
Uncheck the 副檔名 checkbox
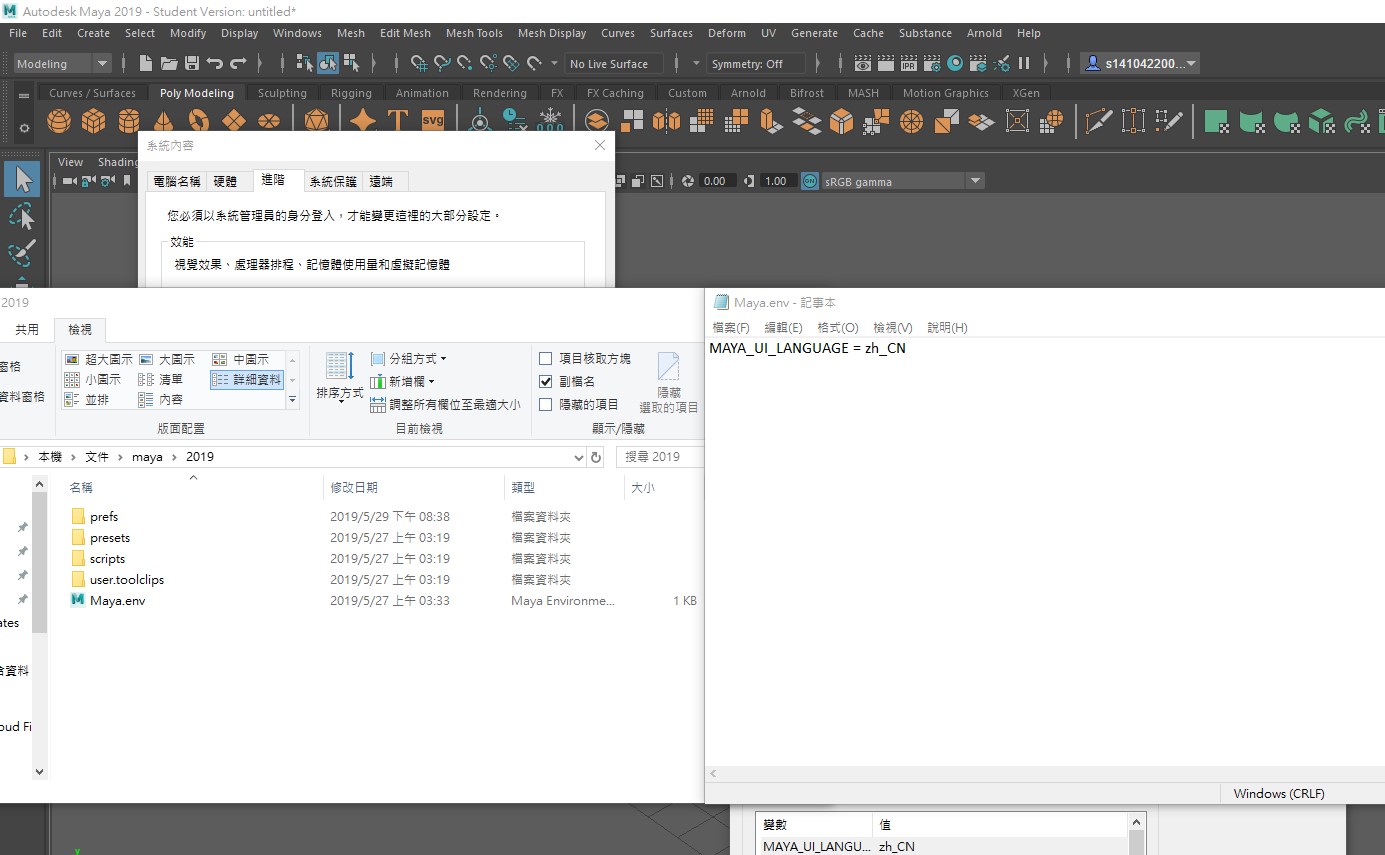point(545,381)
